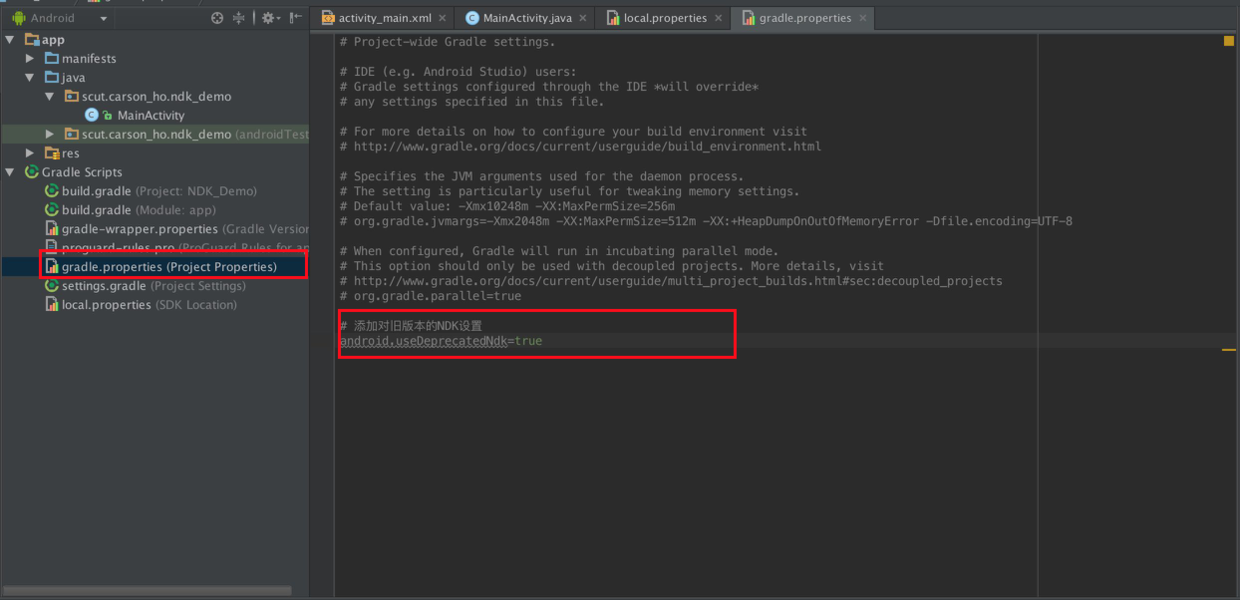Click the hide project panel icon
Image resolution: width=1240 pixels, height=600 pixels.
click(x=297, y=18)
